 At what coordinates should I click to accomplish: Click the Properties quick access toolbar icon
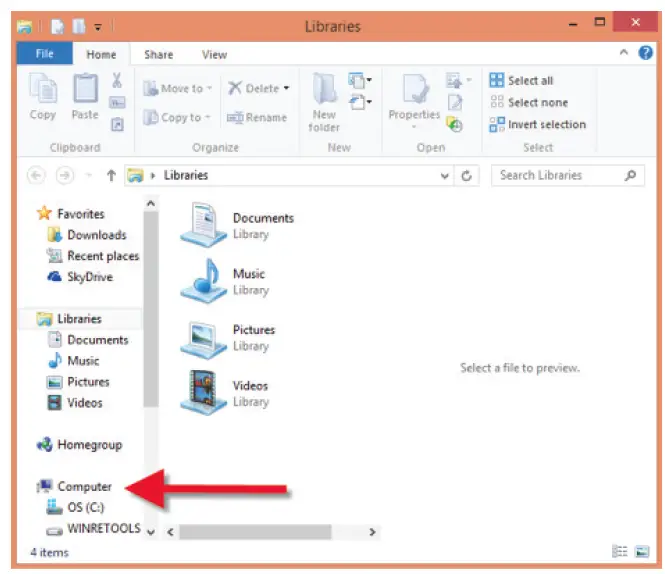[x=57, y=27]
